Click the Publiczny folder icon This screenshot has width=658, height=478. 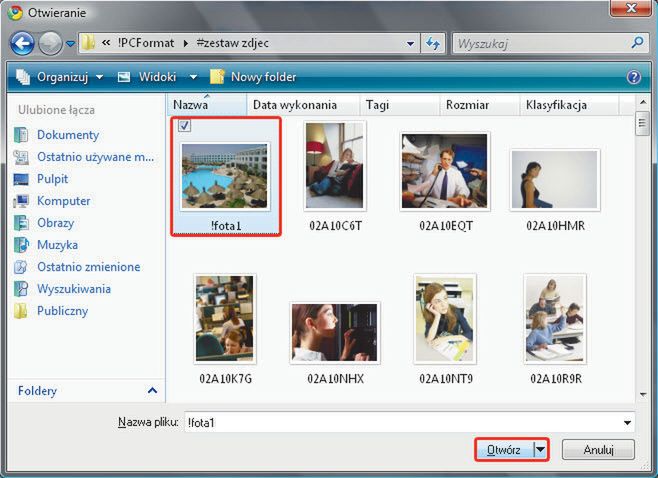click(x=20, y=311)
